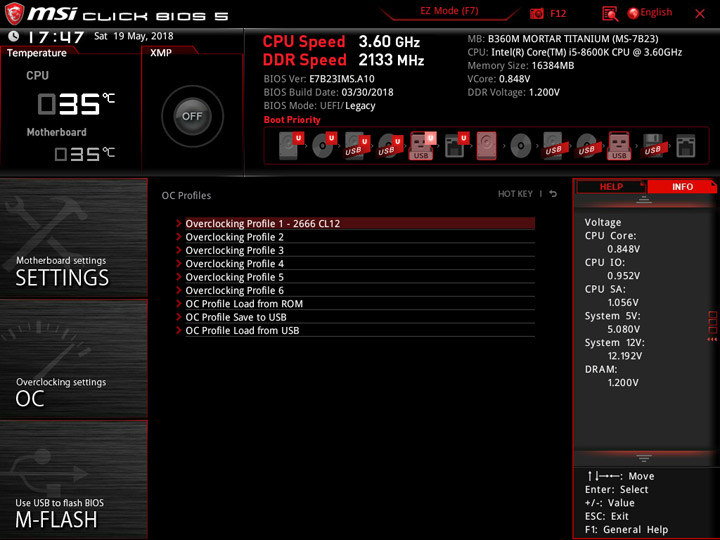Click the scroll-down handle below the info panel
Screen dimensions: 720x540
(x=644, y=458)
